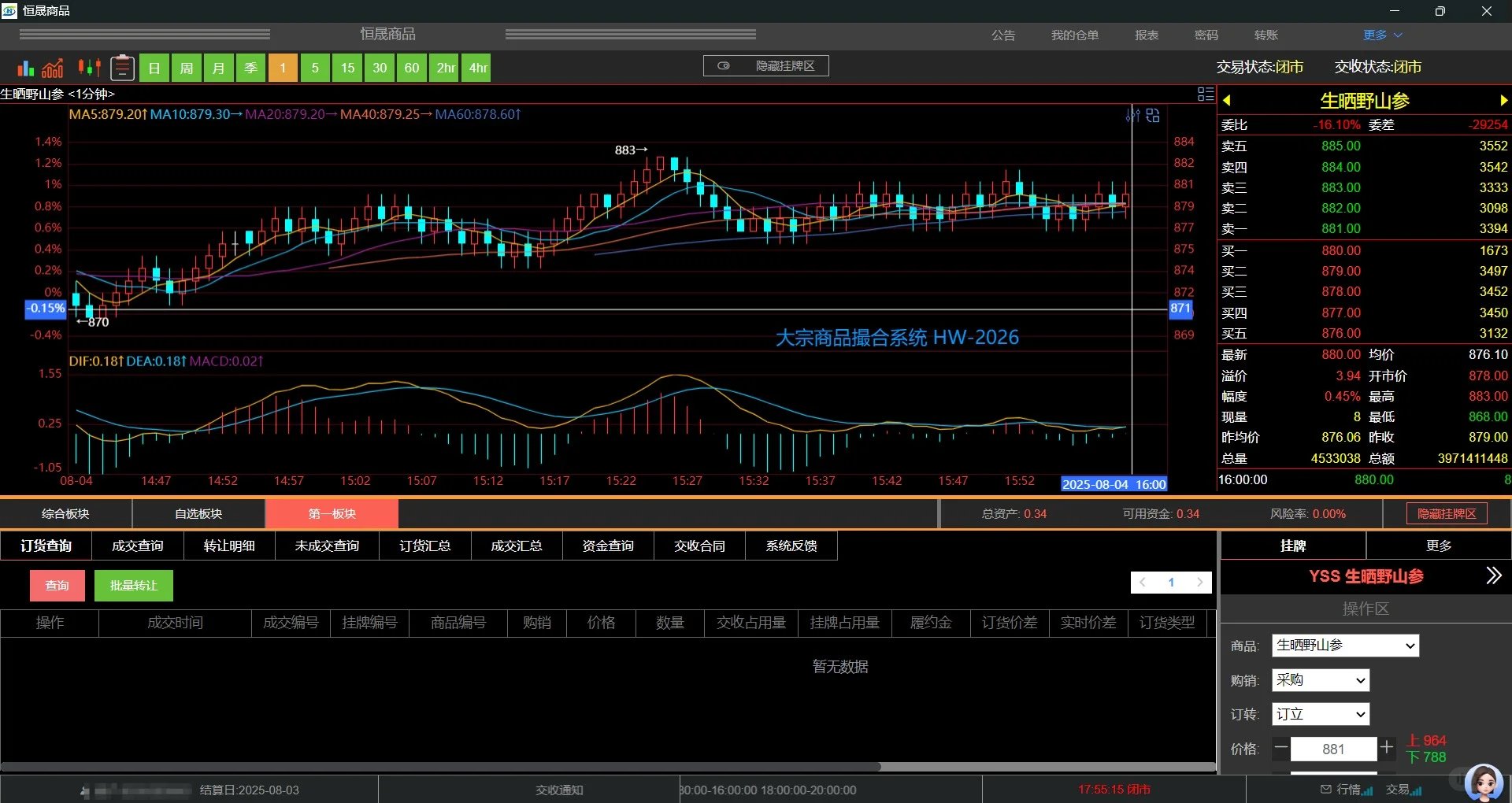The width and height of the screenshot is (1512, 803).
Task: Click the green 批量转让 button
Action: coord(134,586)
